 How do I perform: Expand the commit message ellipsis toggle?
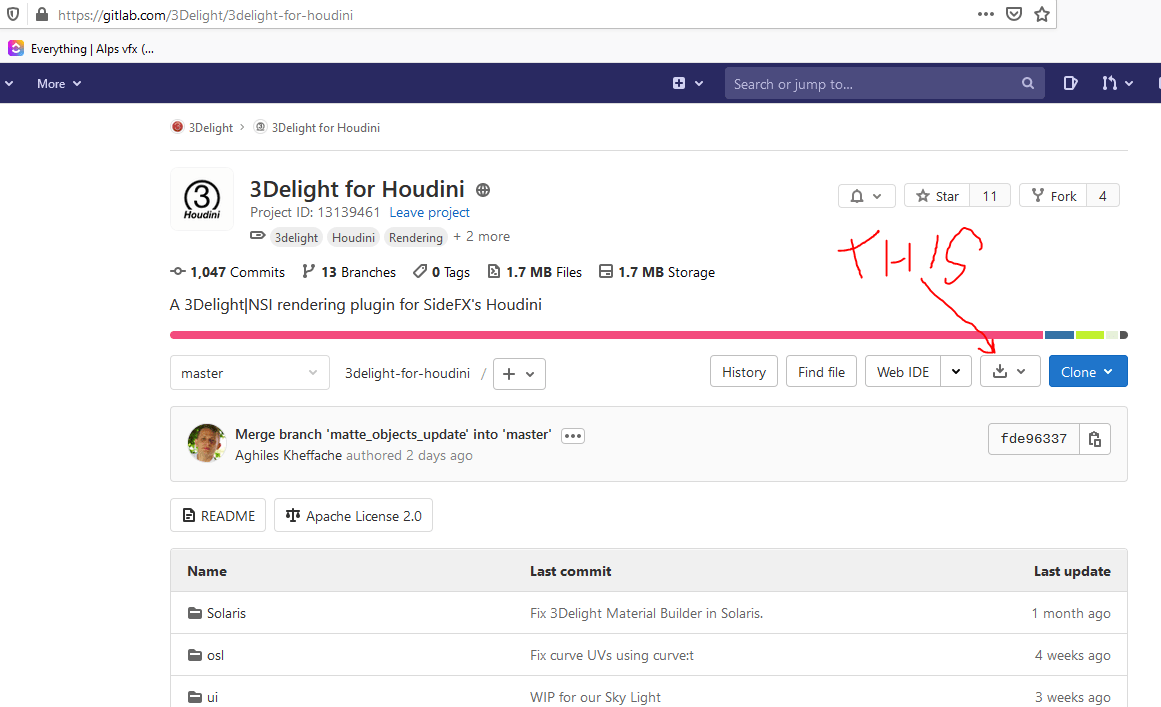[572, 435]
